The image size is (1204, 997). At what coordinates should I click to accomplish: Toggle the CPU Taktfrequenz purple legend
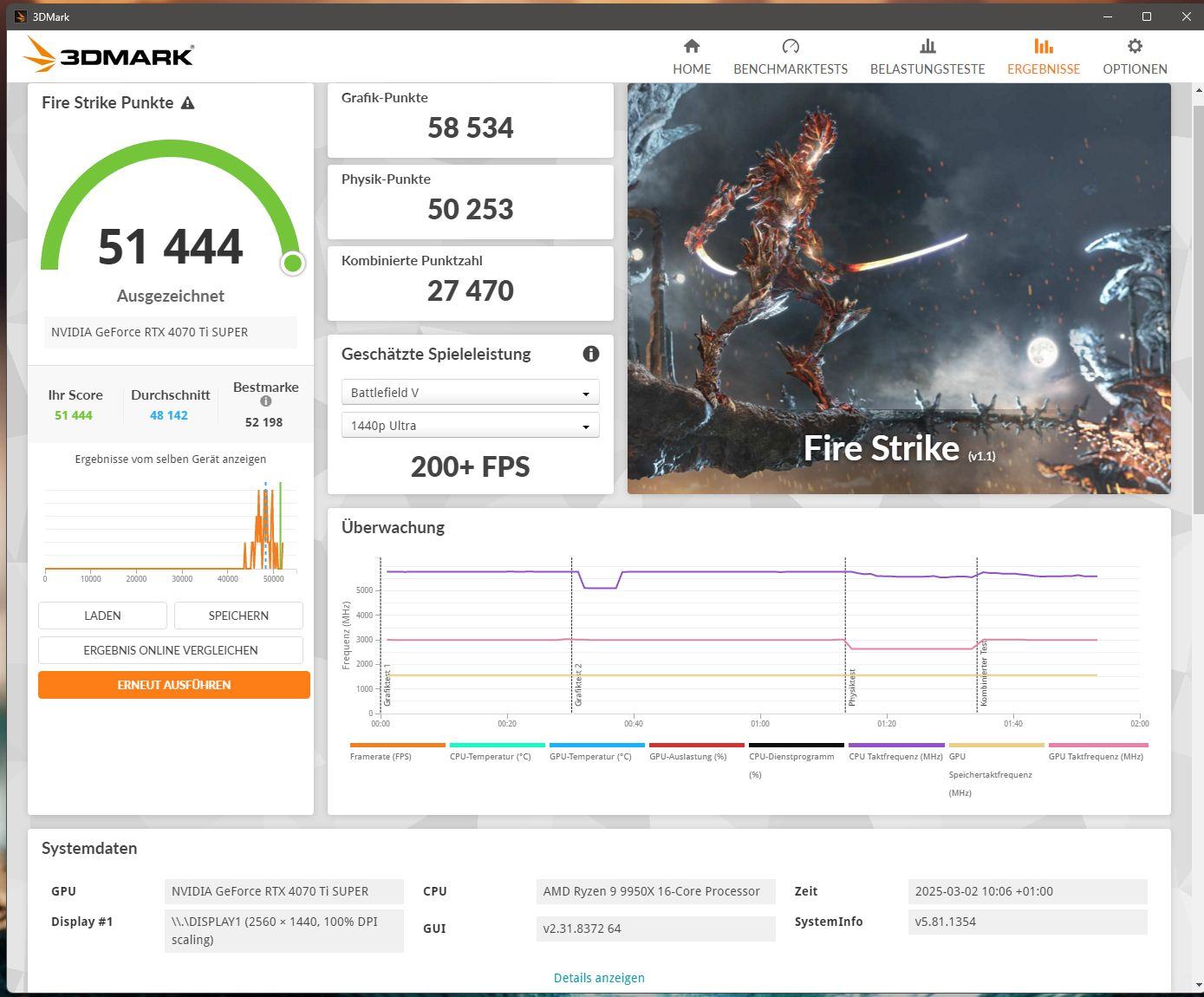pyautogui.click(x=896, y=751)
